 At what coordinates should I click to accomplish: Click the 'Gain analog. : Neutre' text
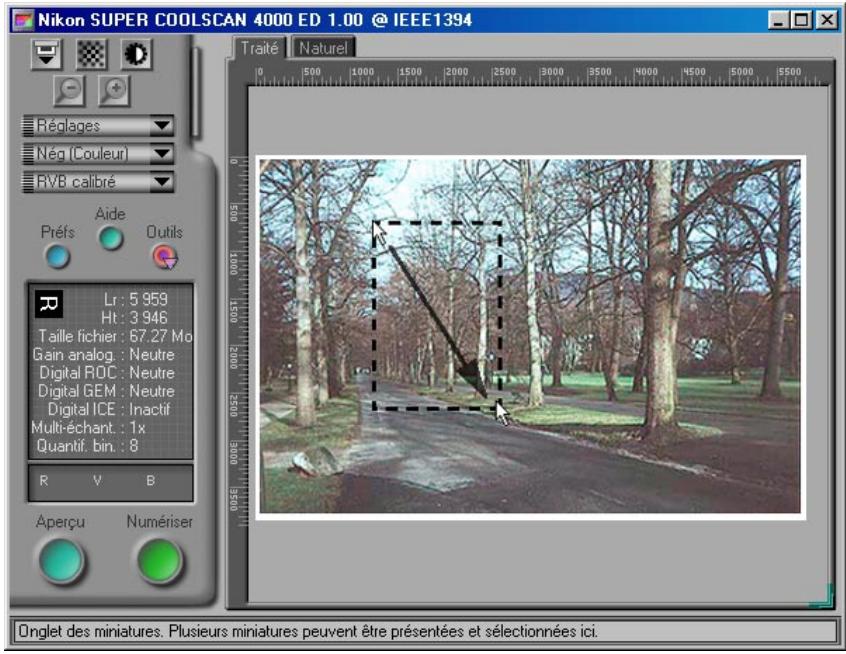[x=104, y=355]
